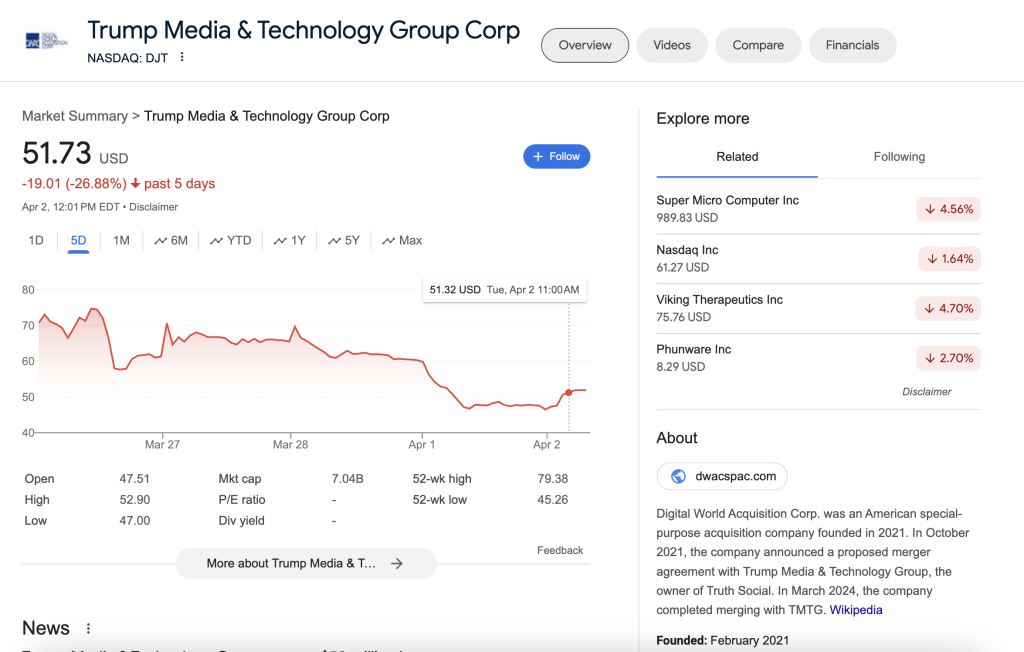1024x652 pixels.
Task: Show the YTD chart range
Action: (x=231, y=240)
